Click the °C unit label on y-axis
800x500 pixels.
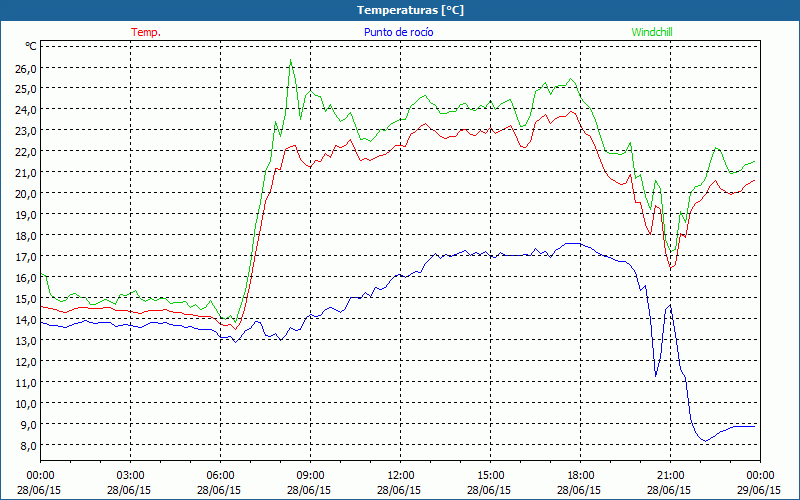point(31,46)
